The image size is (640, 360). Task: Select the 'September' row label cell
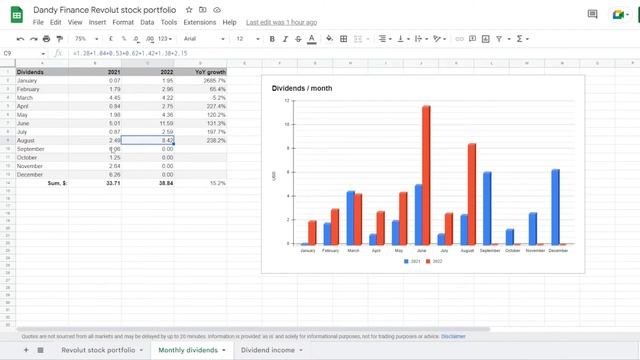pyautogui.click(x=42, y=149)
